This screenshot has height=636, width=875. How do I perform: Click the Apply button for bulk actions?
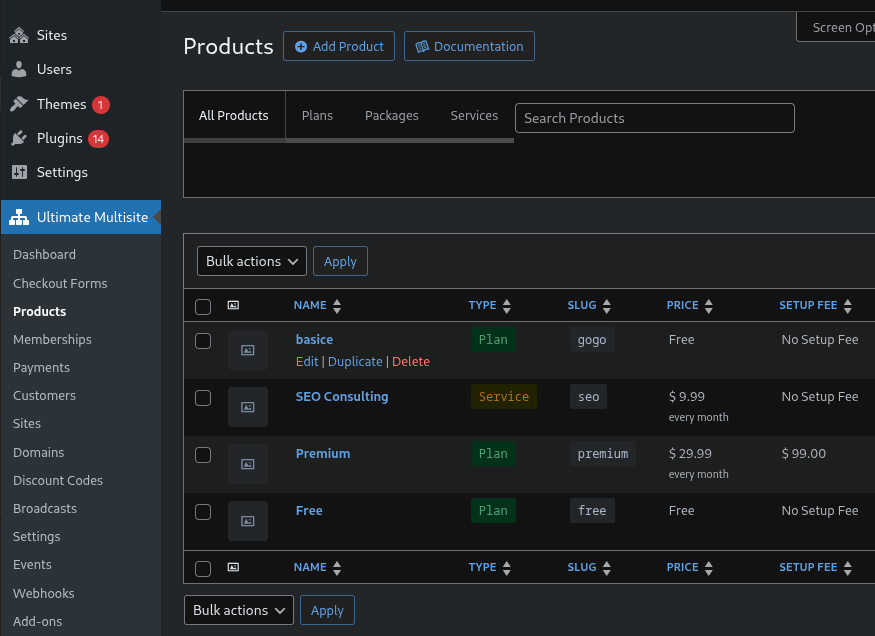pyautogui.click(x=340, y=261)
